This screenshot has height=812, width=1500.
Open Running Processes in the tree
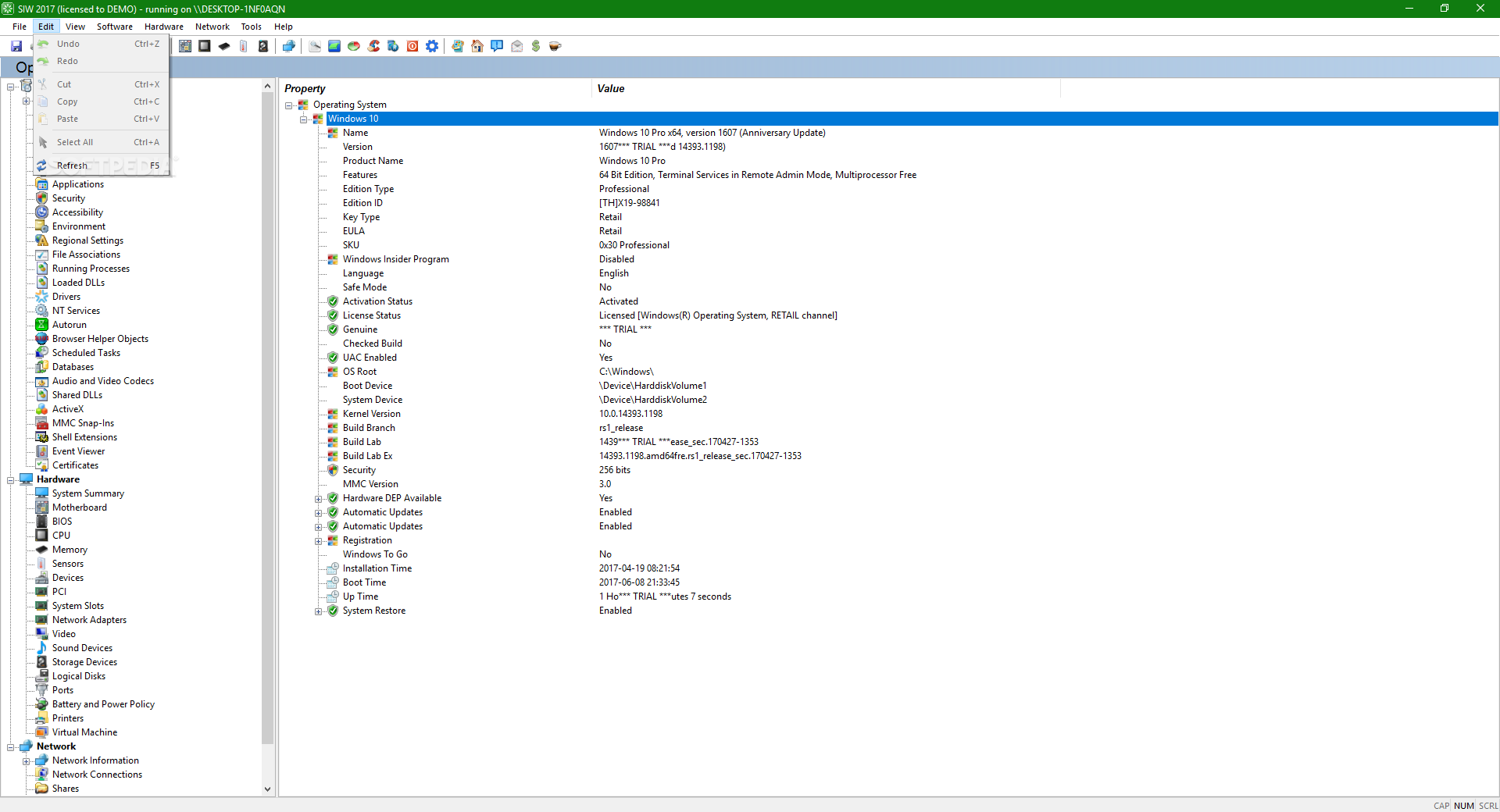[91, 269]
